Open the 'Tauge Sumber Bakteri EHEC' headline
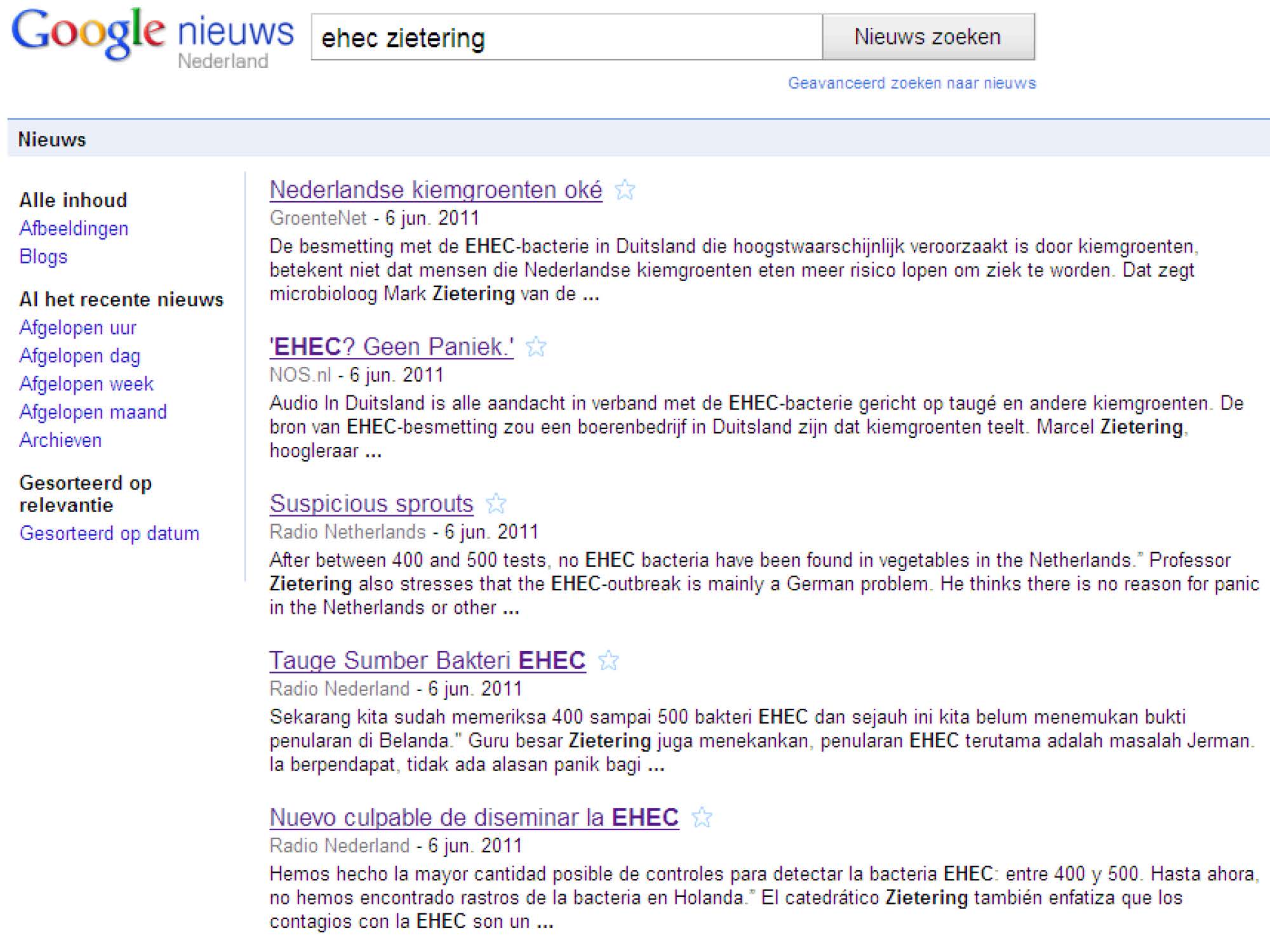 [427, 660]
